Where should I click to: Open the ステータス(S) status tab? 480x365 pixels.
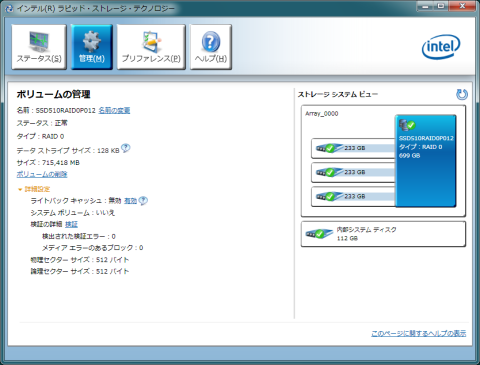(39, 47)
